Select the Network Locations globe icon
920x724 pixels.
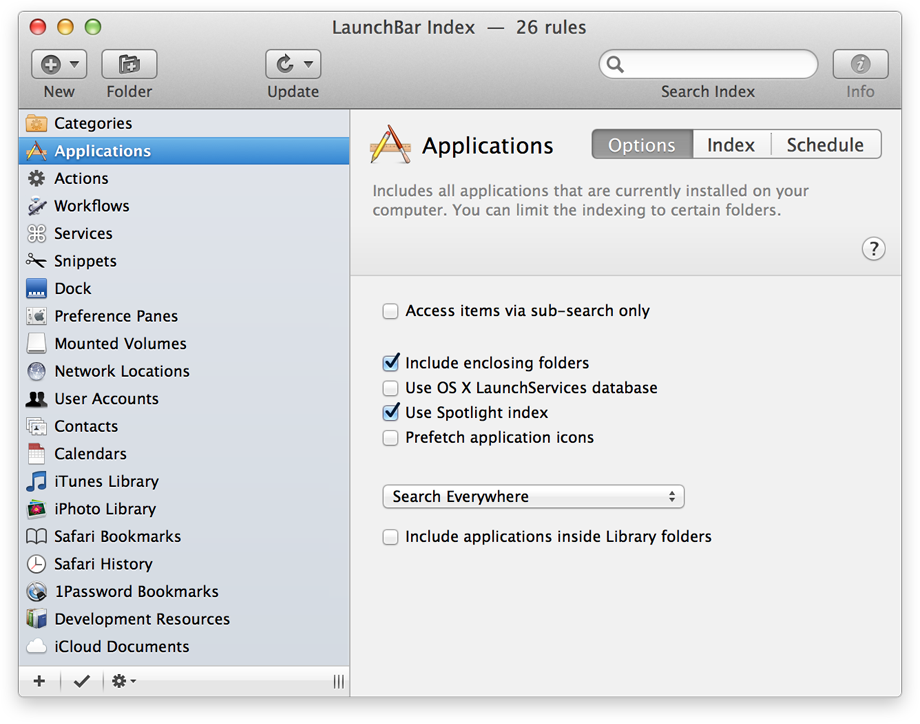coord(36,371)
